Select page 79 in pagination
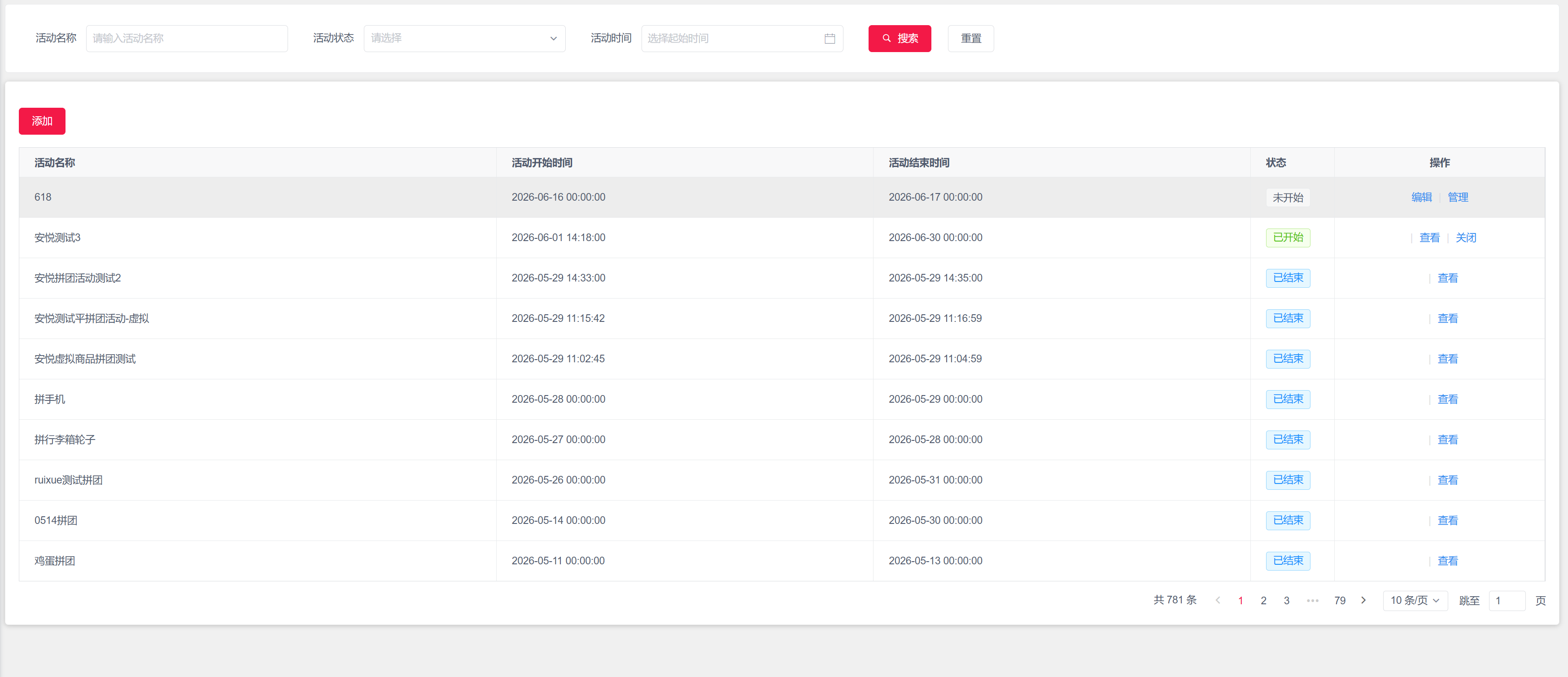Screen dimensions: 1568x677 point(1340,600)
